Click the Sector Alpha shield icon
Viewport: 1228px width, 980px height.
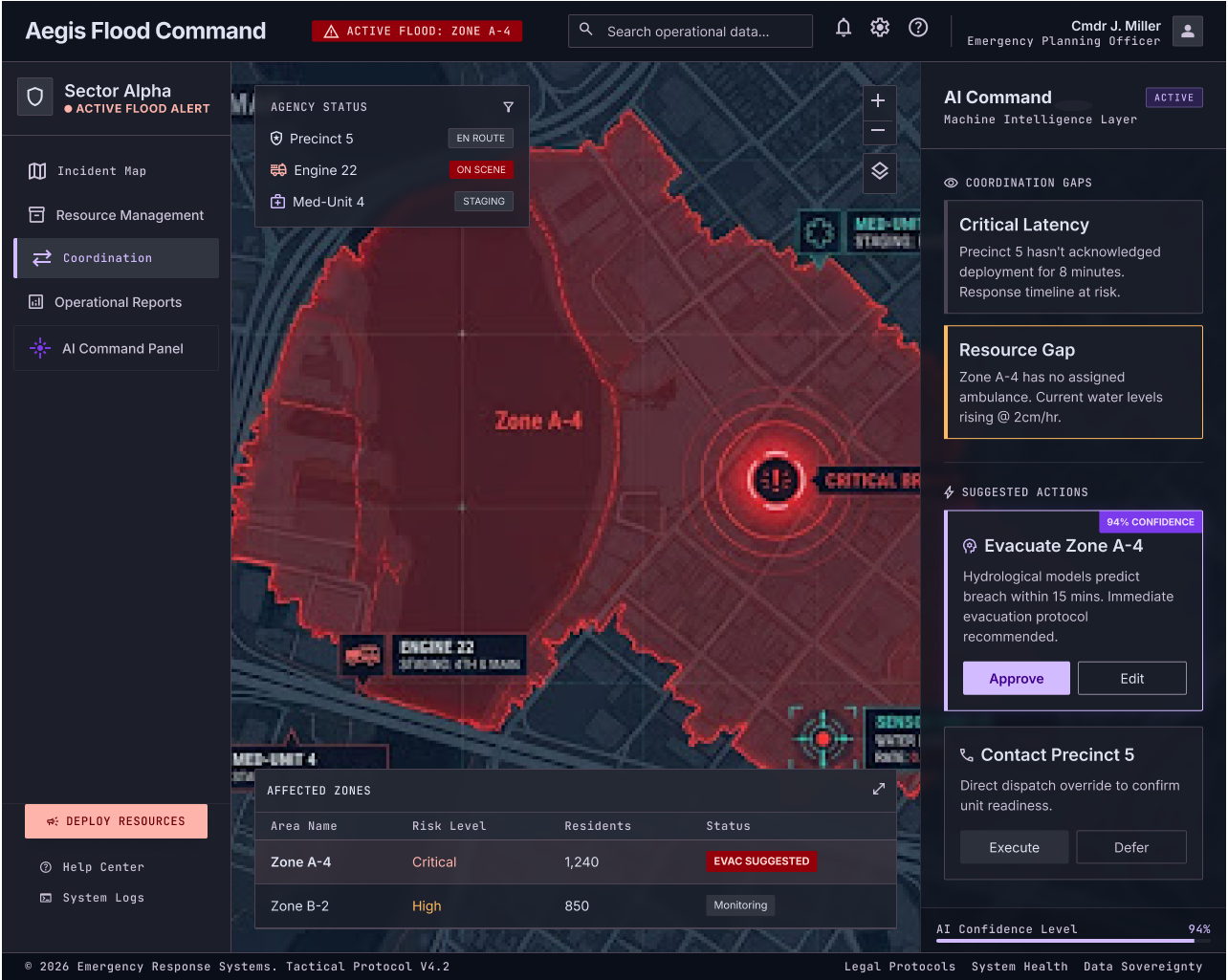tap(35, 98)
